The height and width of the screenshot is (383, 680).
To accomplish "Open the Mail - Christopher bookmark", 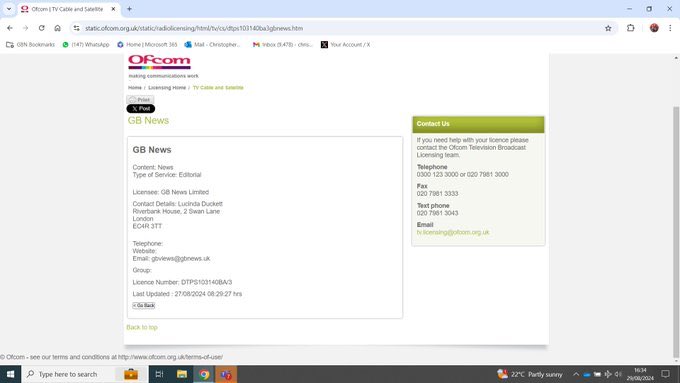I will 212,45.
